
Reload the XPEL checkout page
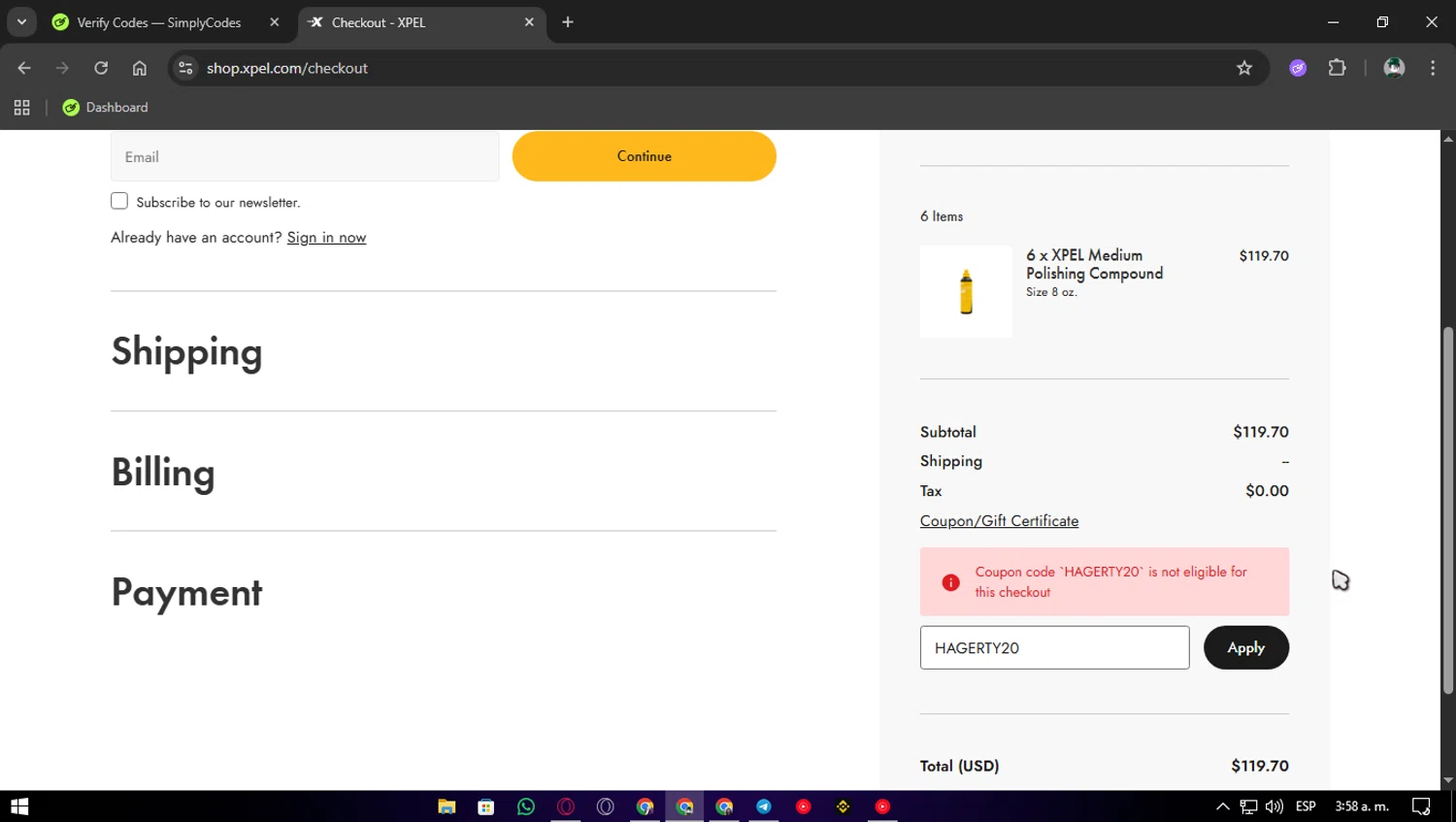click(101, 68)
